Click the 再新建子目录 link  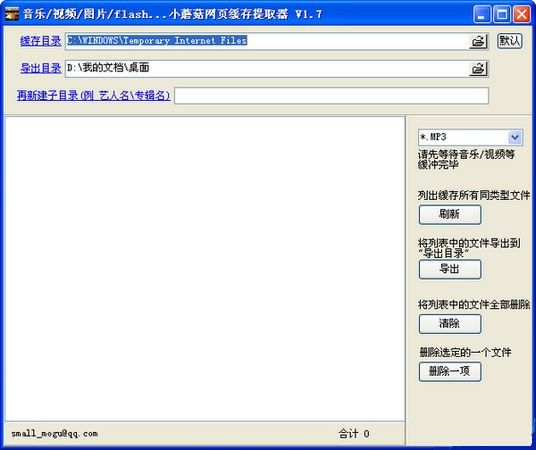click(93, 95)
